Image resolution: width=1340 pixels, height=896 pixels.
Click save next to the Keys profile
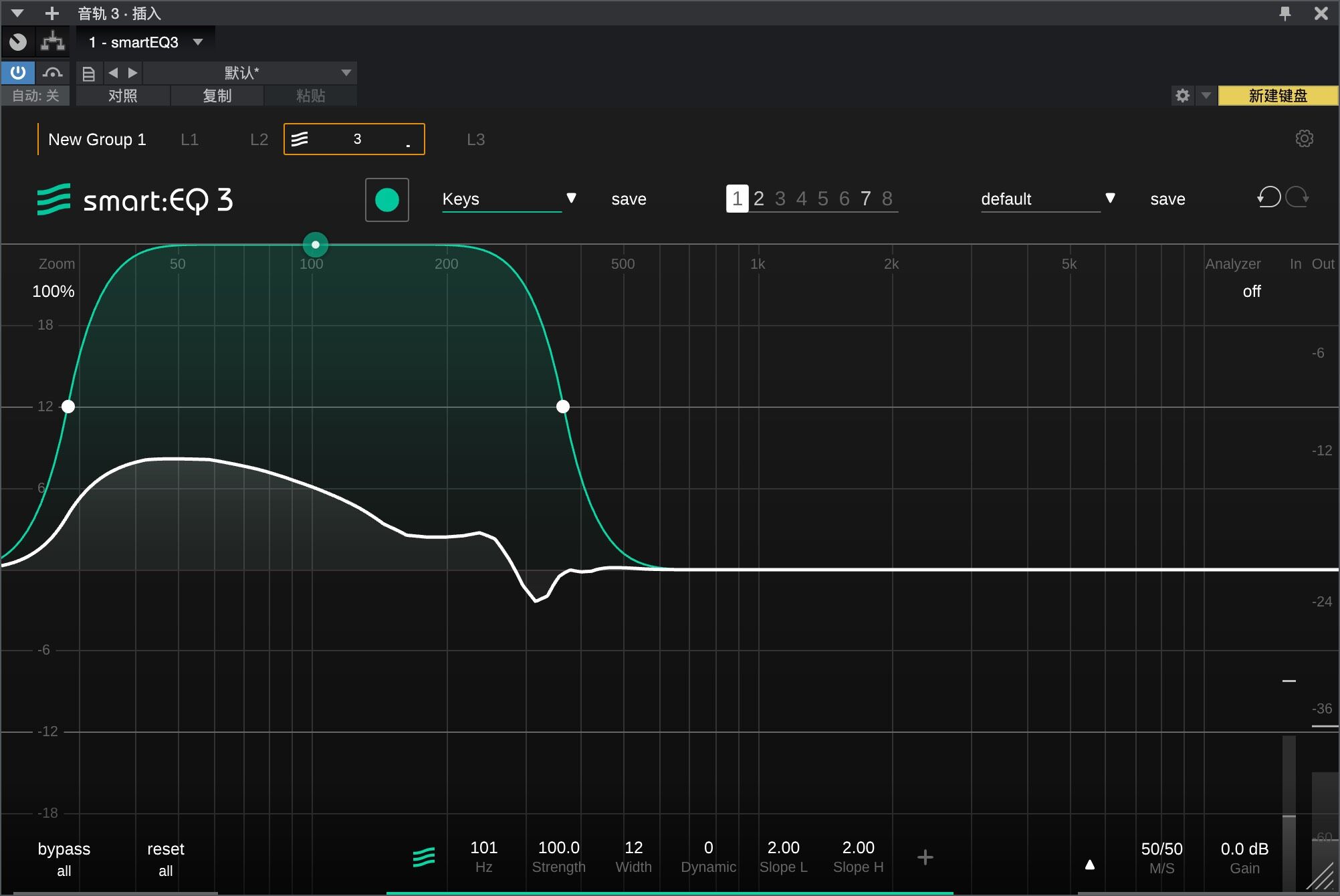click(628, 199)
